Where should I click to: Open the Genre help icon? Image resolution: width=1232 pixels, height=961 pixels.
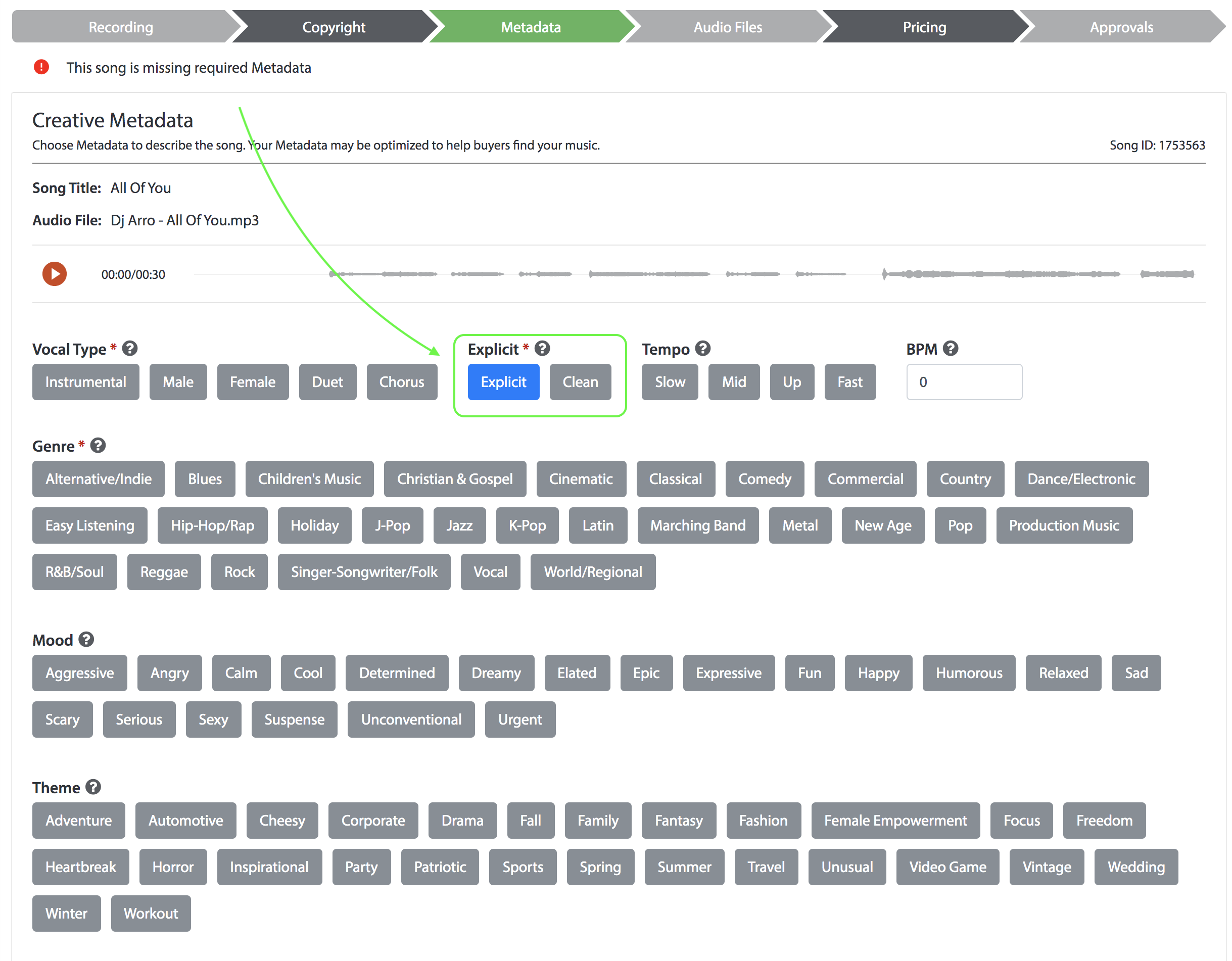tap(98, 446)
